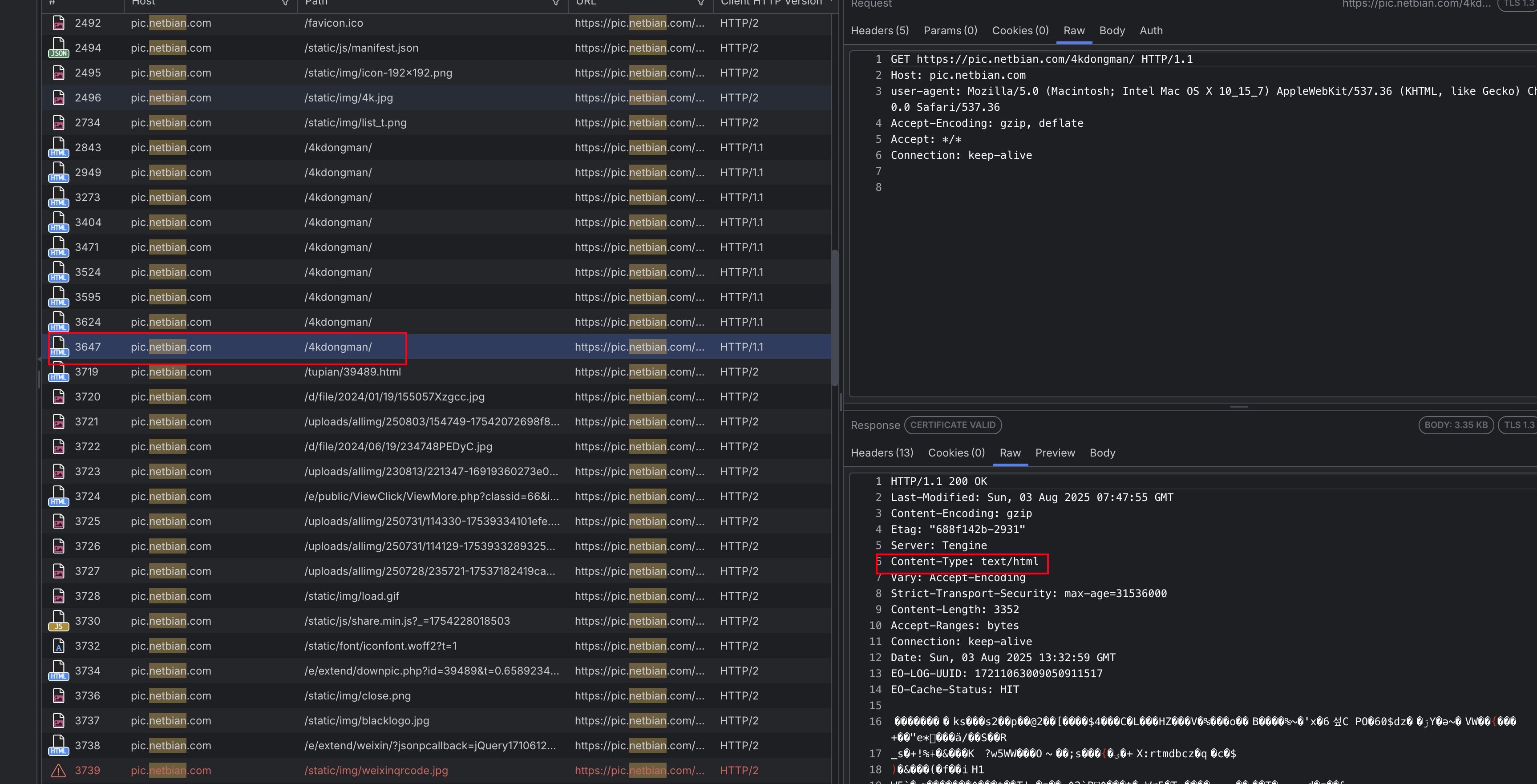Screen dimensions: 1537x784
Task: Switch to response Headers (13) tab
Action: click(882, 453)
